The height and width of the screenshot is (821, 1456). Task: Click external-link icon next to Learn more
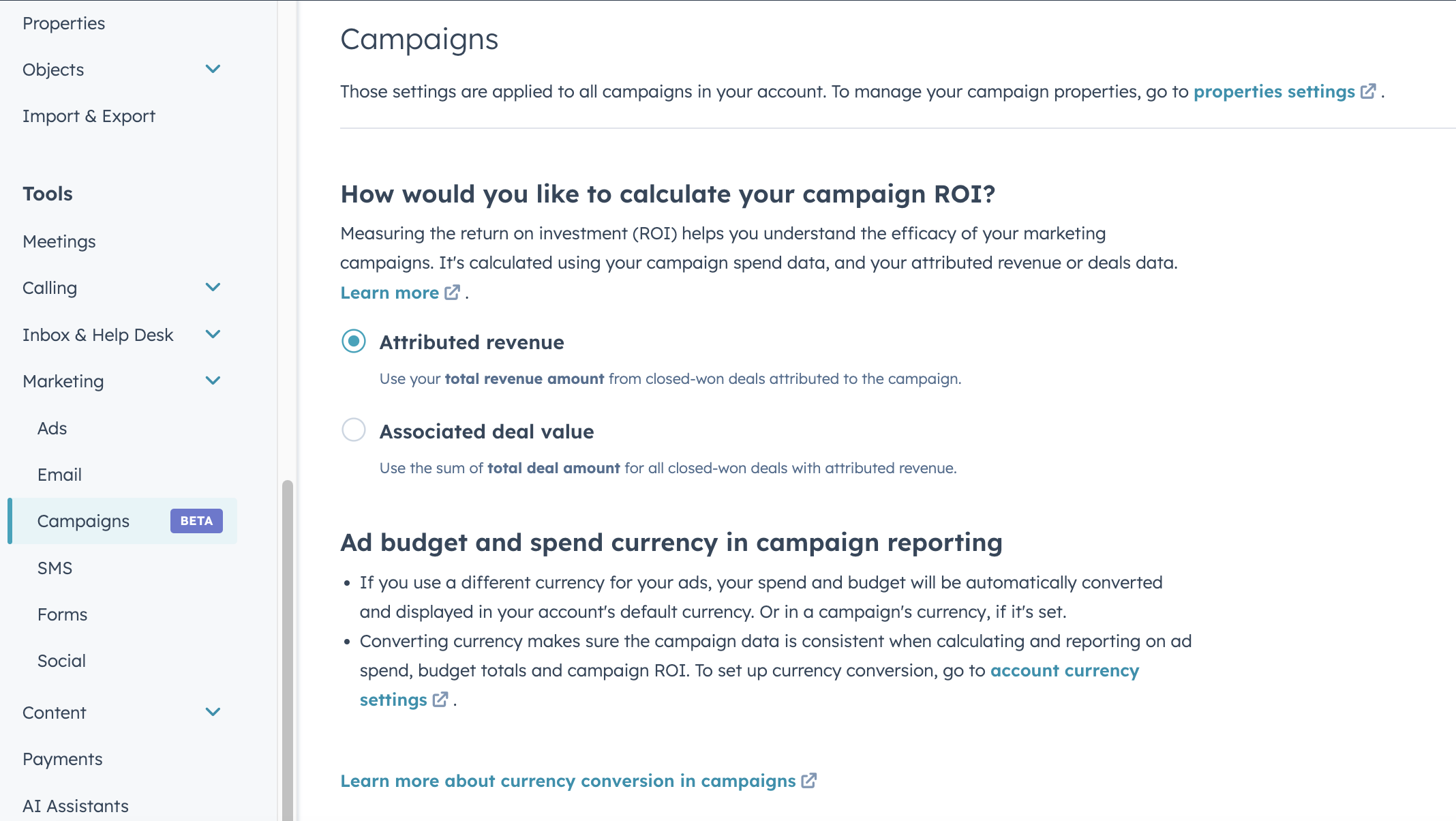tap(453, 293)
